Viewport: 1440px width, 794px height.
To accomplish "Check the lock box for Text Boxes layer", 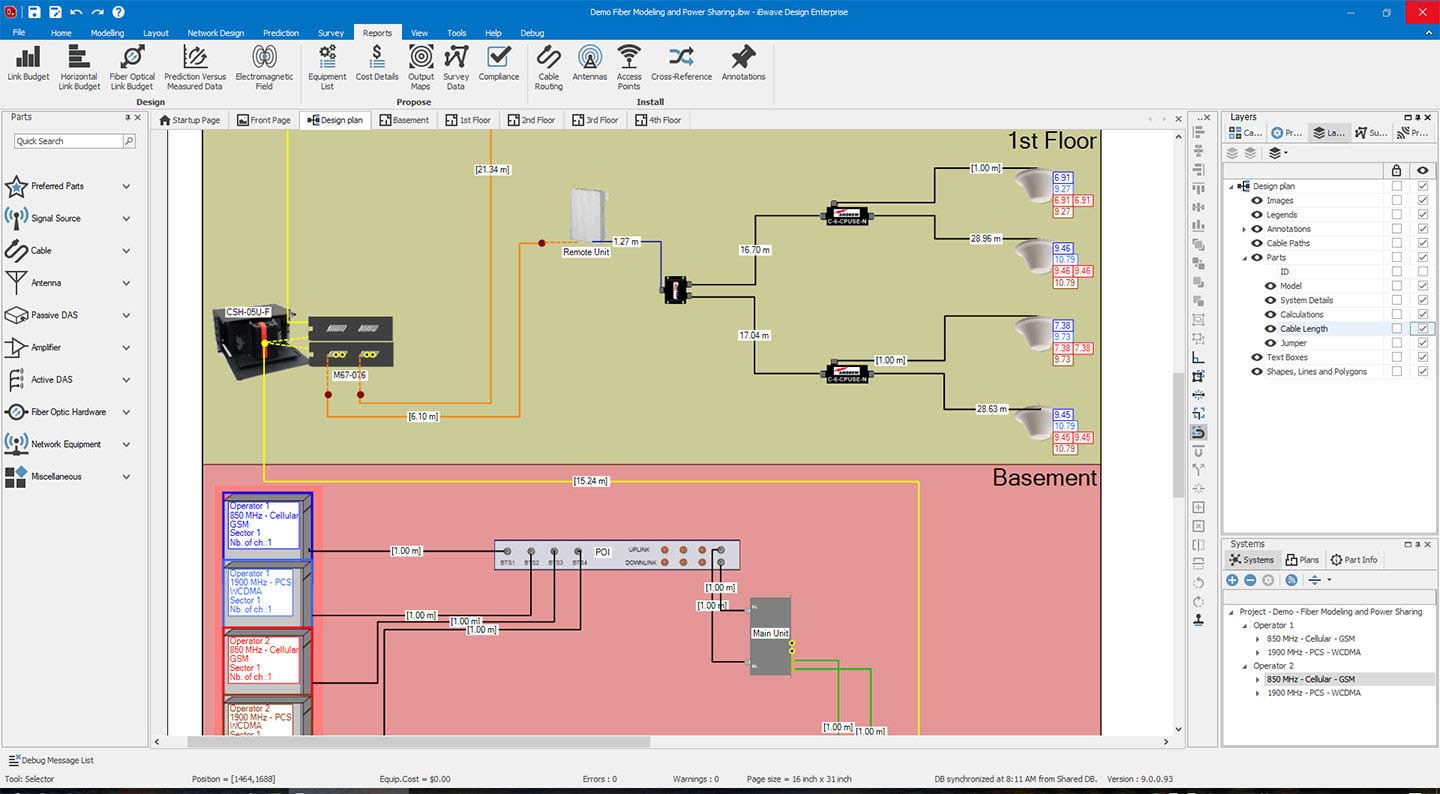I will point(1397,357).
